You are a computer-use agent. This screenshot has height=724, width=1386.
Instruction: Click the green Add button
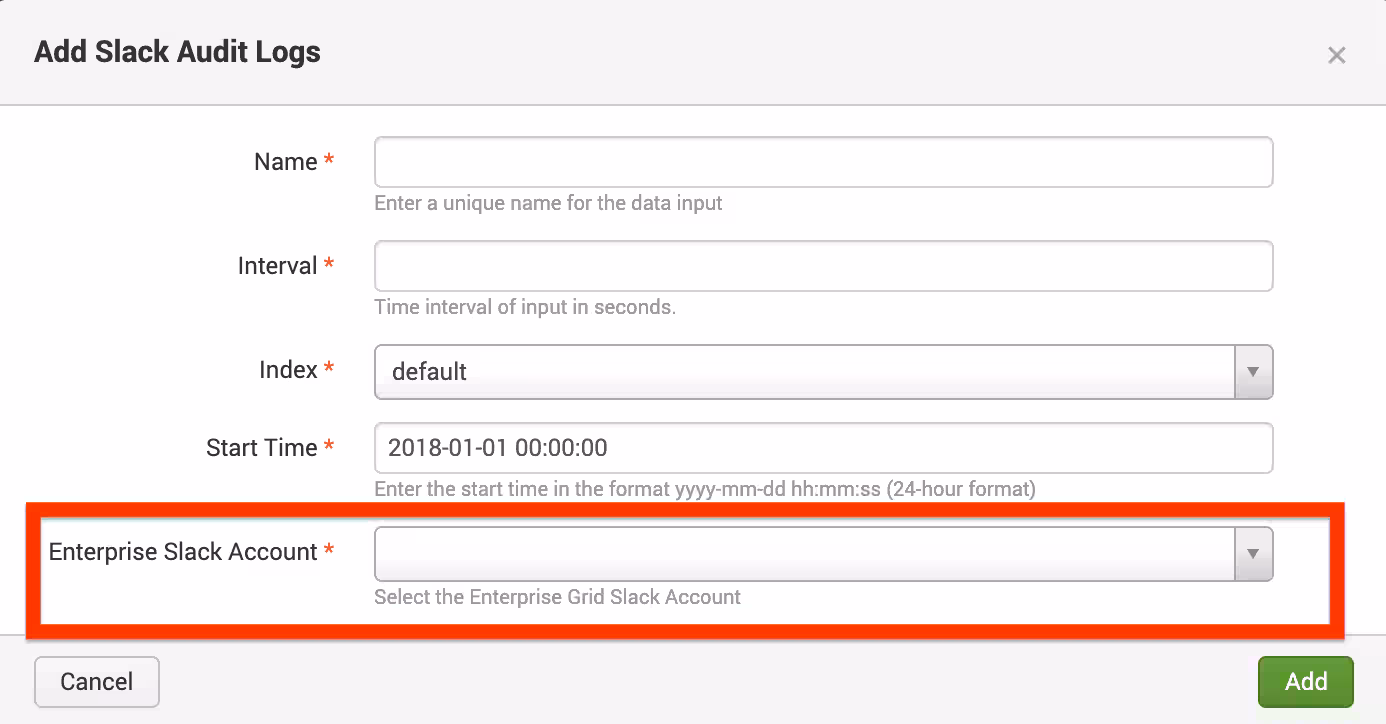click(1305, 682)
